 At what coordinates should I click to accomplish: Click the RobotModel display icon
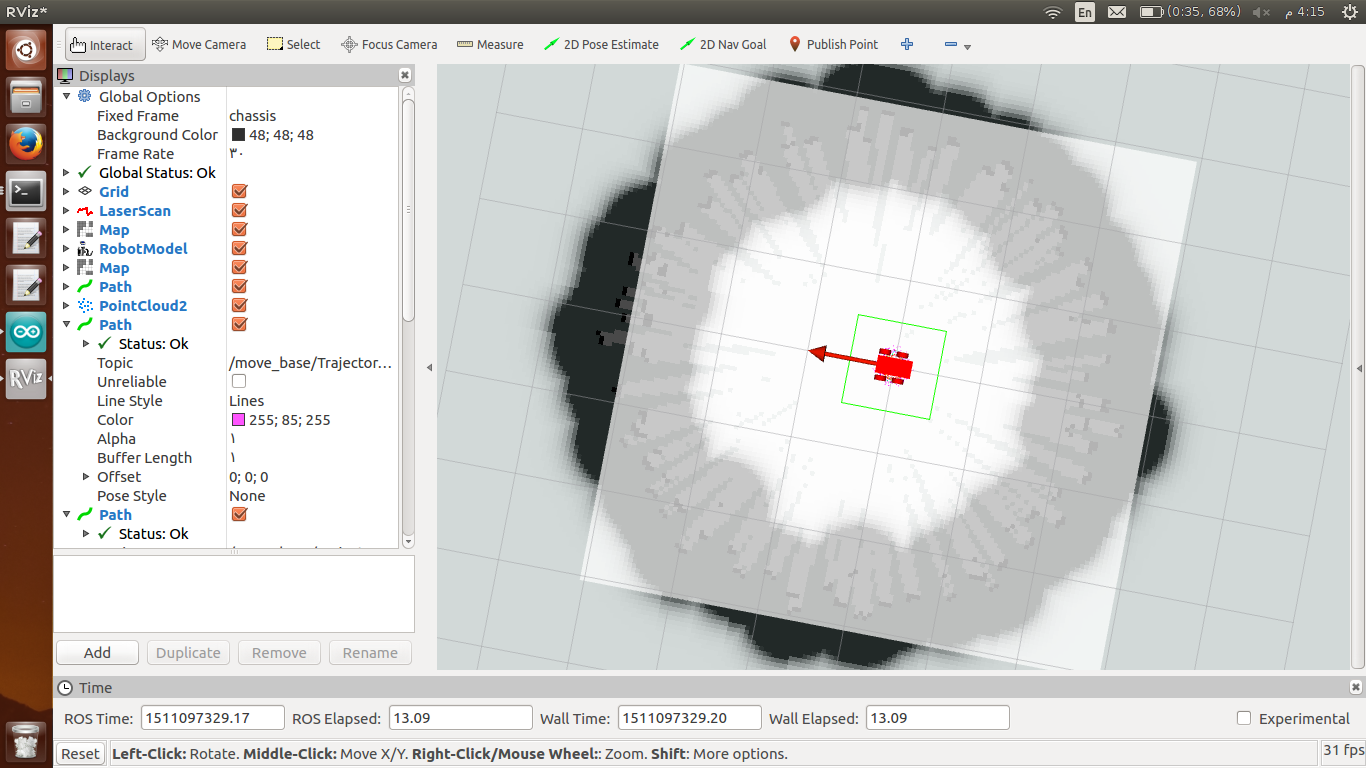85,248
